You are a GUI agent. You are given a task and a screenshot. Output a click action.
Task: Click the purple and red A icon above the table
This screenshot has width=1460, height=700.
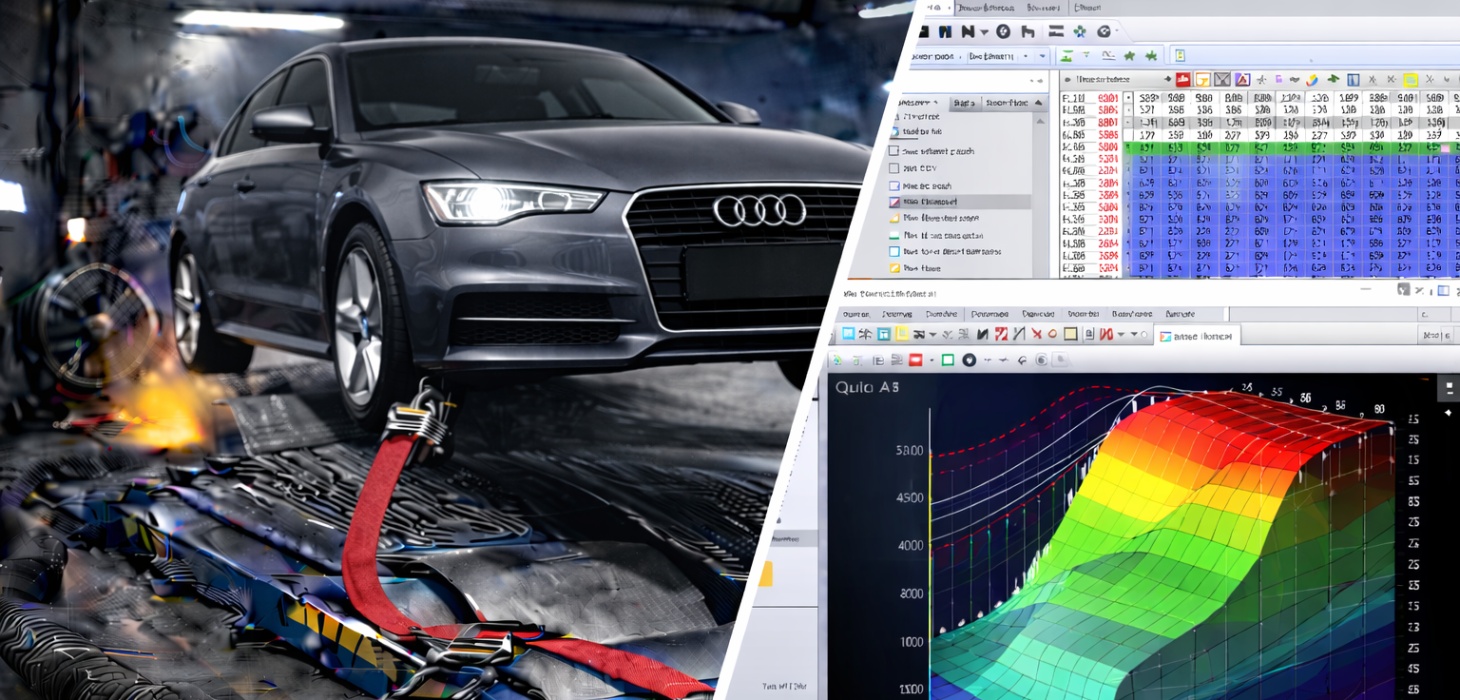pyautogui.click(x=1242, y=80)
